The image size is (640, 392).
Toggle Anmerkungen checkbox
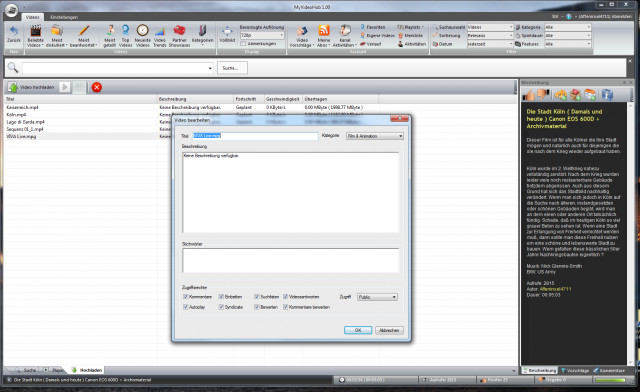point(243,44)
